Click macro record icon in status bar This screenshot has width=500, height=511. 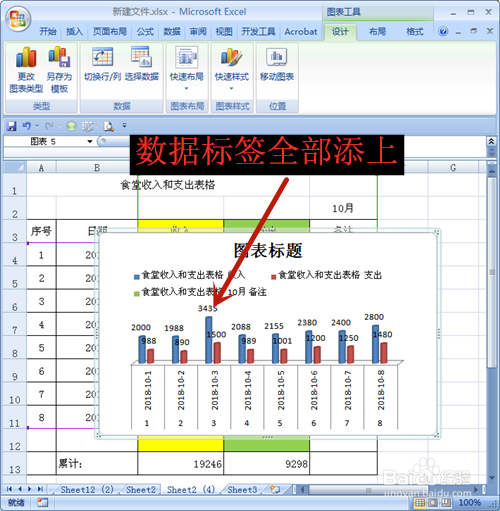tap(42, 502)
